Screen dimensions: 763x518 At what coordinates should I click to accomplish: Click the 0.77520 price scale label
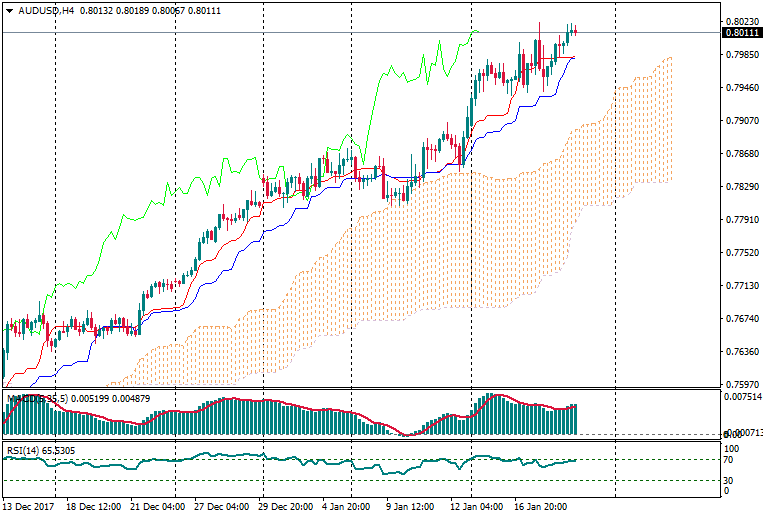740,253
